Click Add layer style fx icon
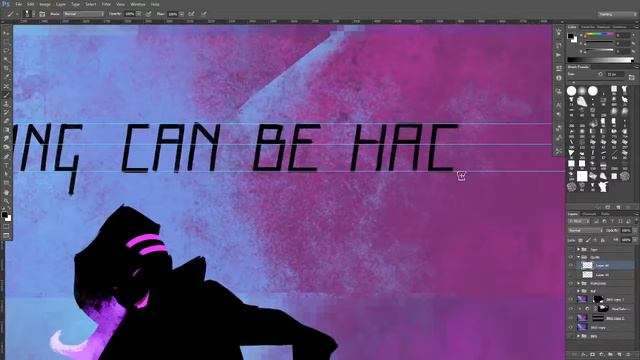 pos(583,354)
